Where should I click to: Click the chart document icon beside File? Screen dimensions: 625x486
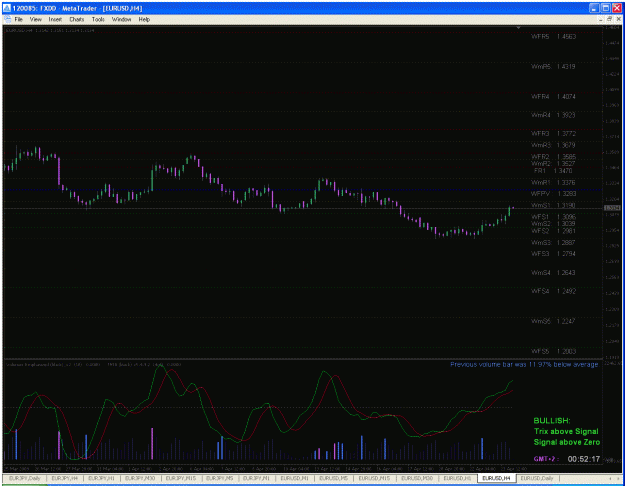click(x=7, y=19)
